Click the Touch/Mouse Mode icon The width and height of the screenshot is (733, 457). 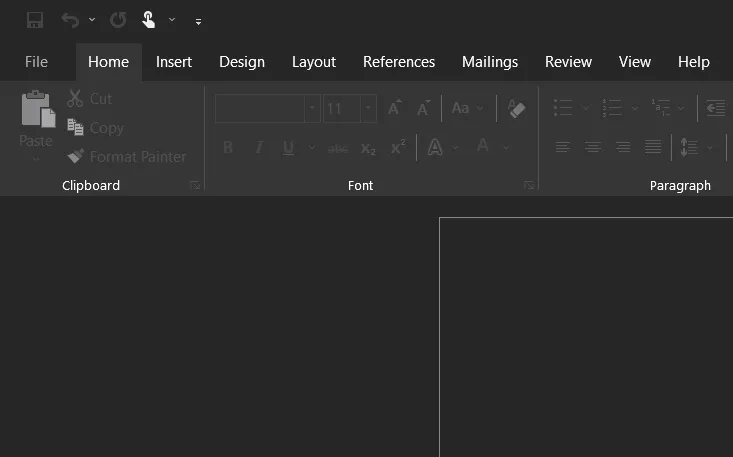click(148, 20)
